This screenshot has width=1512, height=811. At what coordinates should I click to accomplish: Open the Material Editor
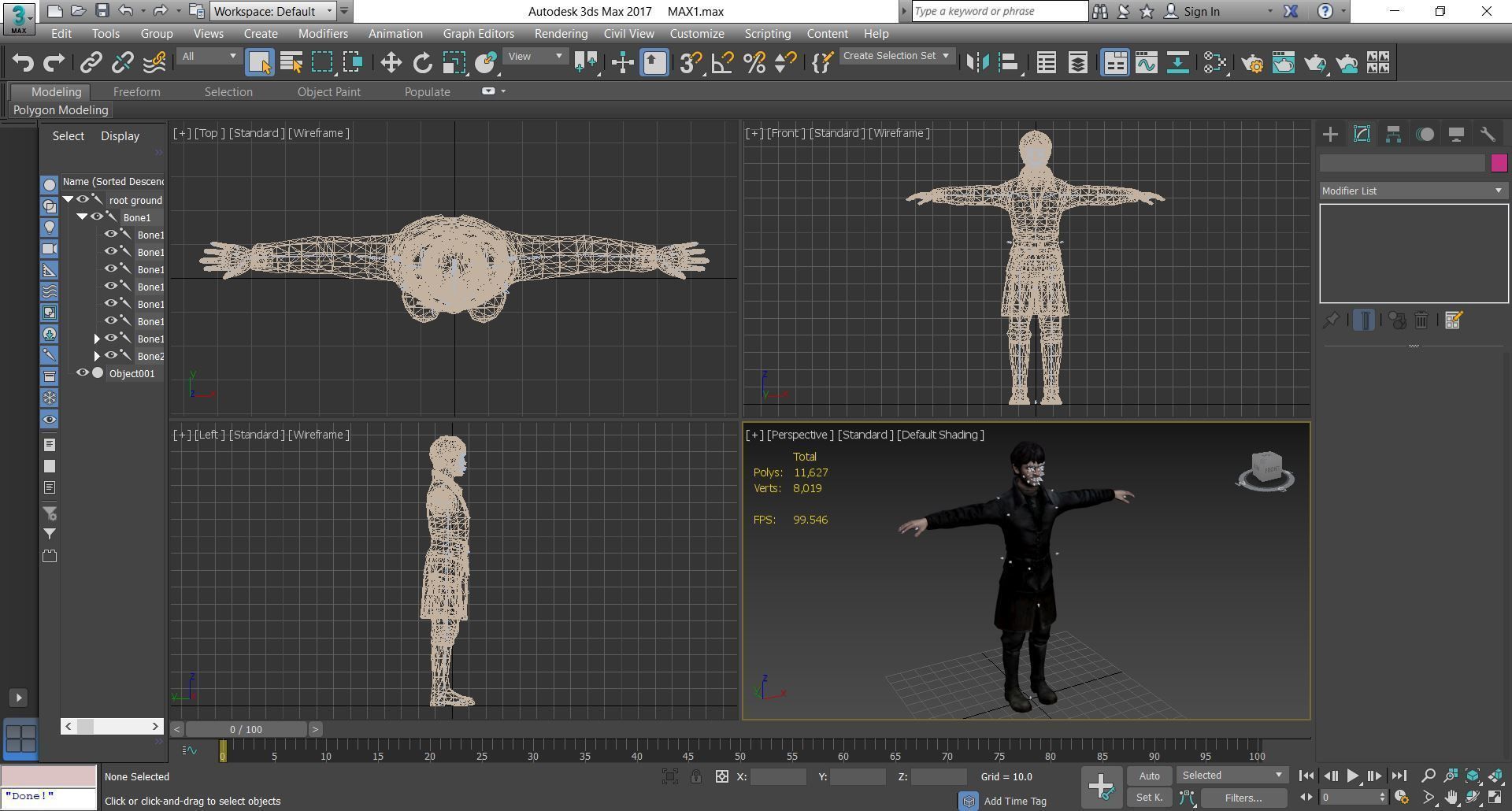click(1215, 63)
